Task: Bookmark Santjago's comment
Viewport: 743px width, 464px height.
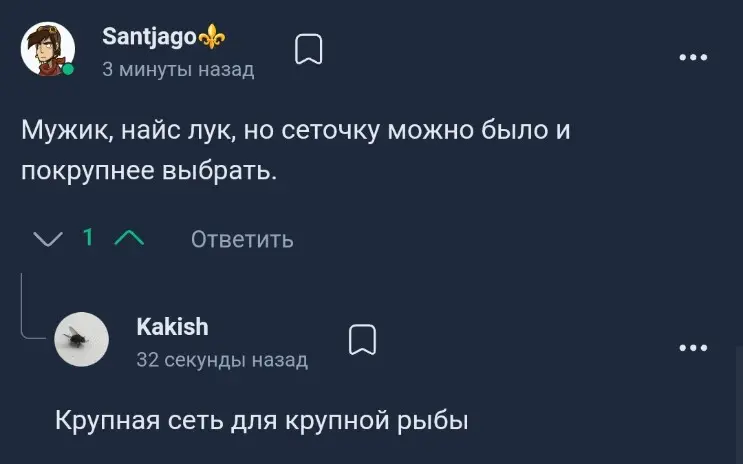Action: coord(310,50)
